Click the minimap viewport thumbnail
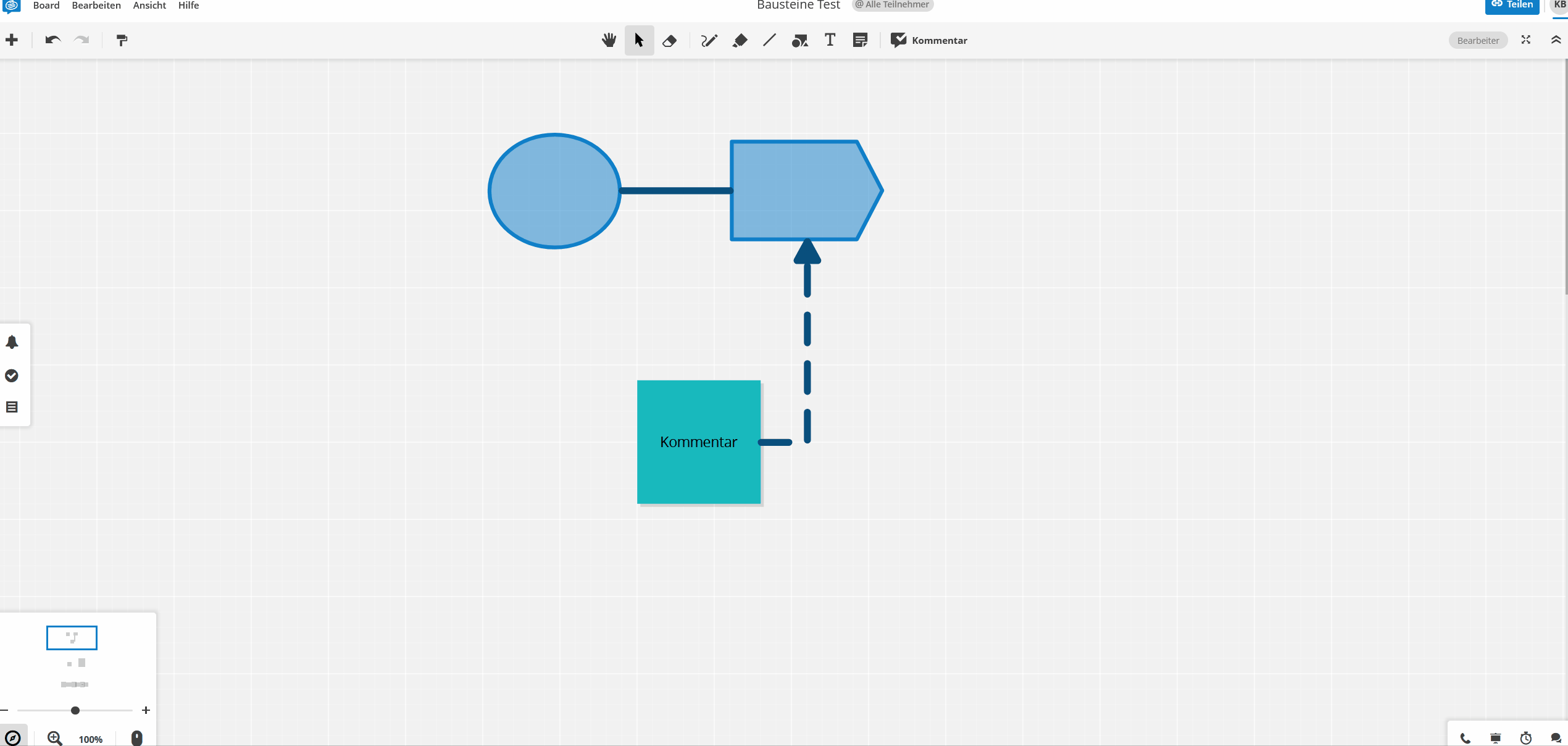 pyautogui.click(x=72, y=638)
